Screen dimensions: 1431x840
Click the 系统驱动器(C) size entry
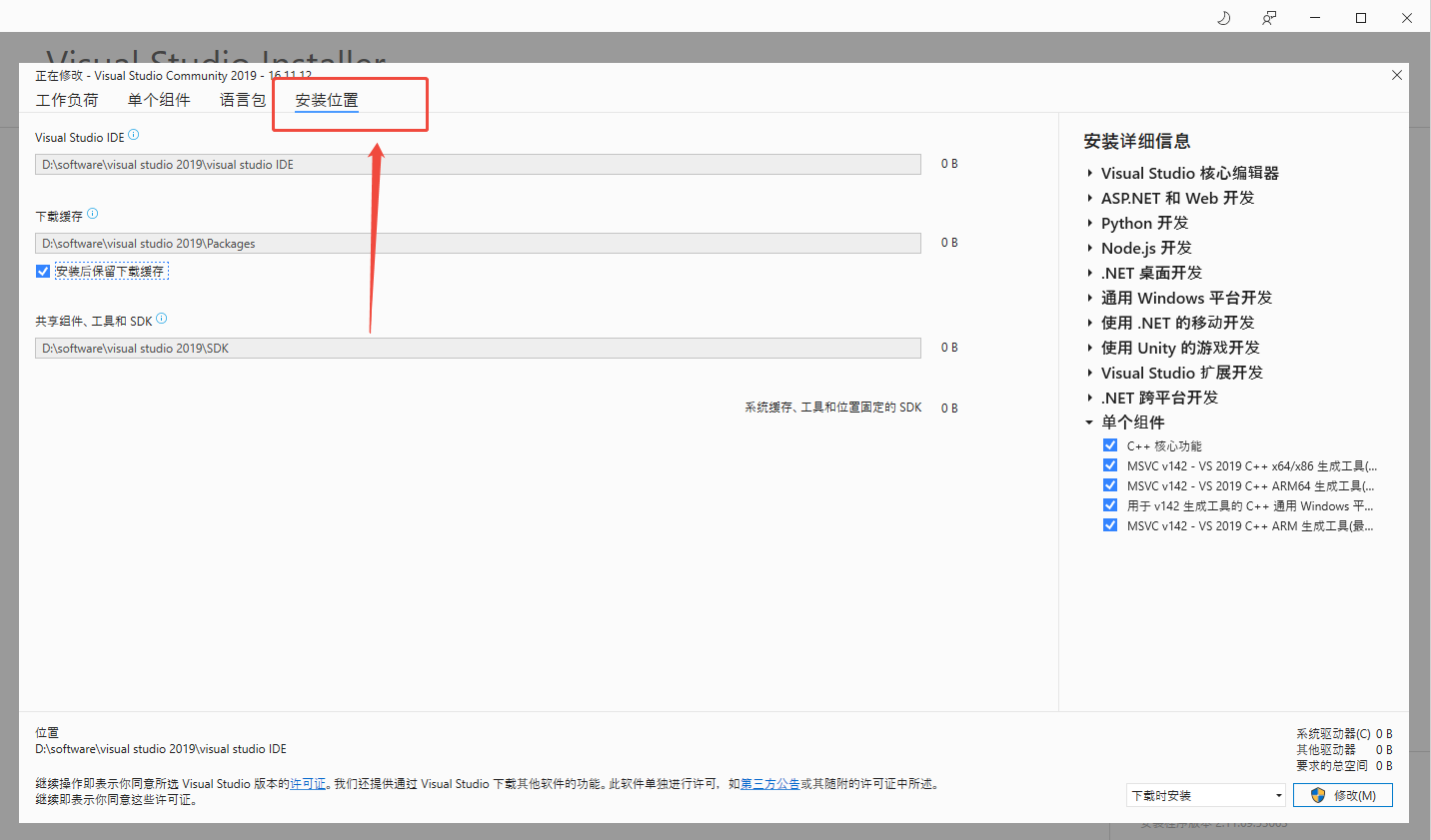tap(1344, 733)
